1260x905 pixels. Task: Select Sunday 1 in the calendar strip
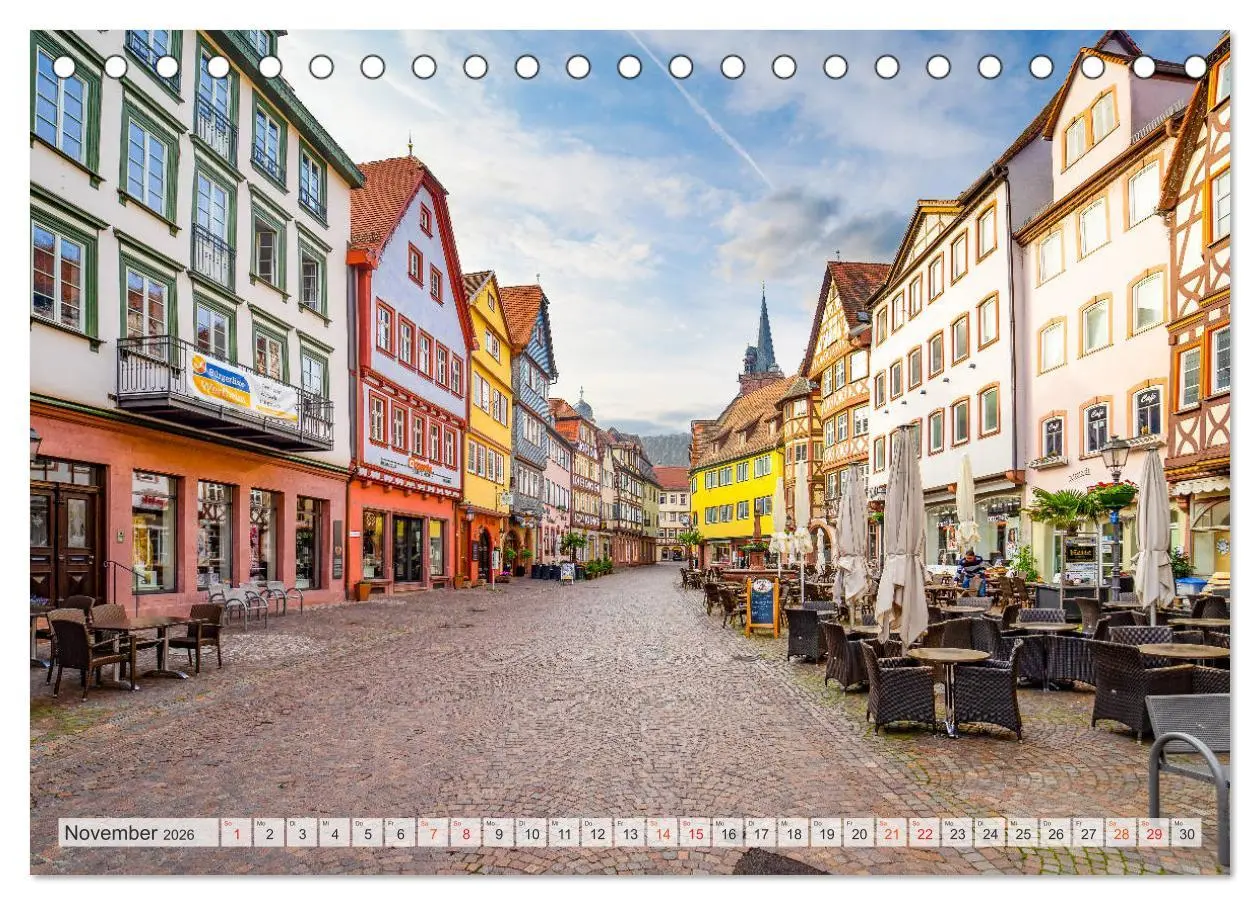(236, 833)
